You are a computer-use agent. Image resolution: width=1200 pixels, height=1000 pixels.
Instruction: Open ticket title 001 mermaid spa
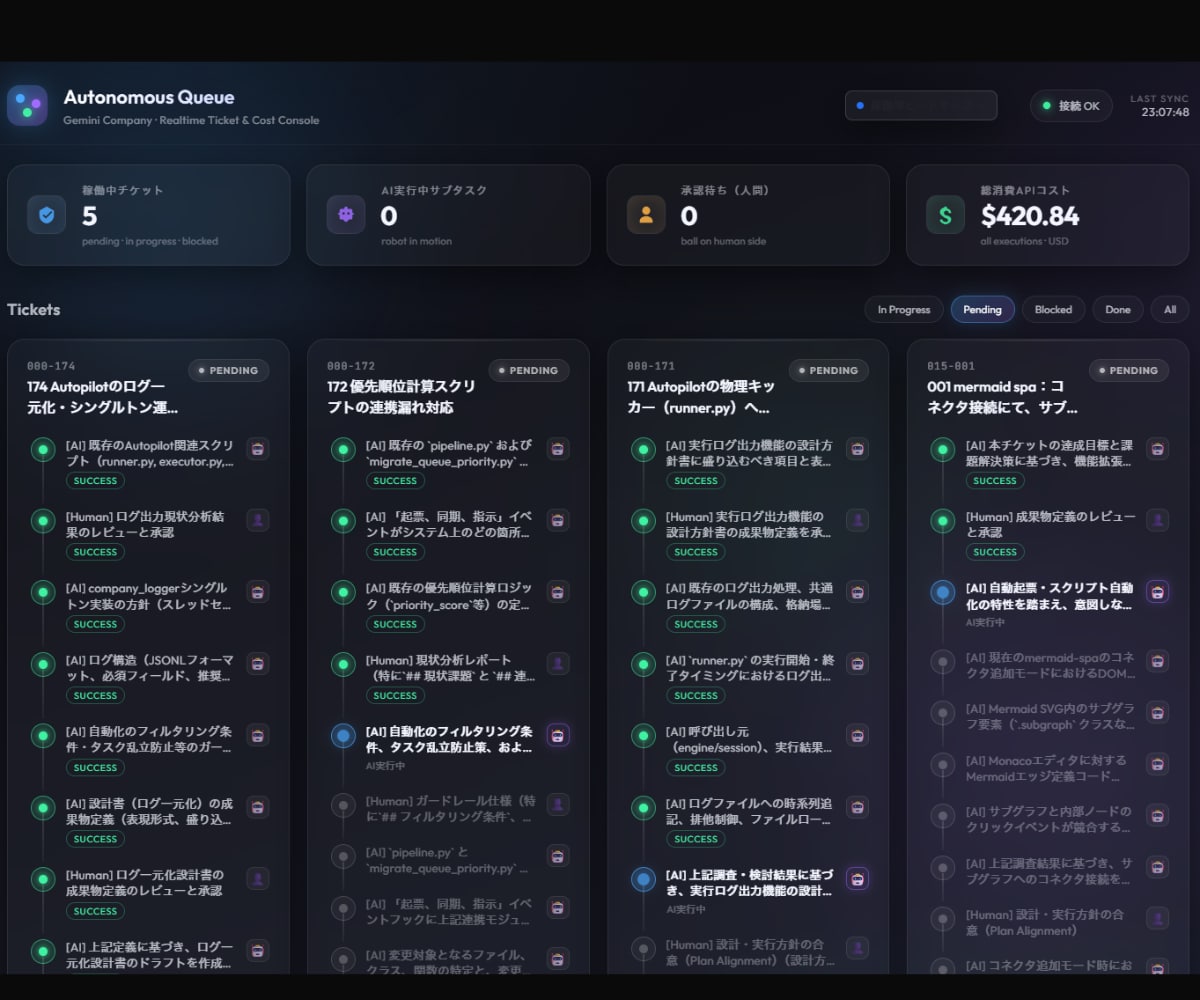(1002, 397)
